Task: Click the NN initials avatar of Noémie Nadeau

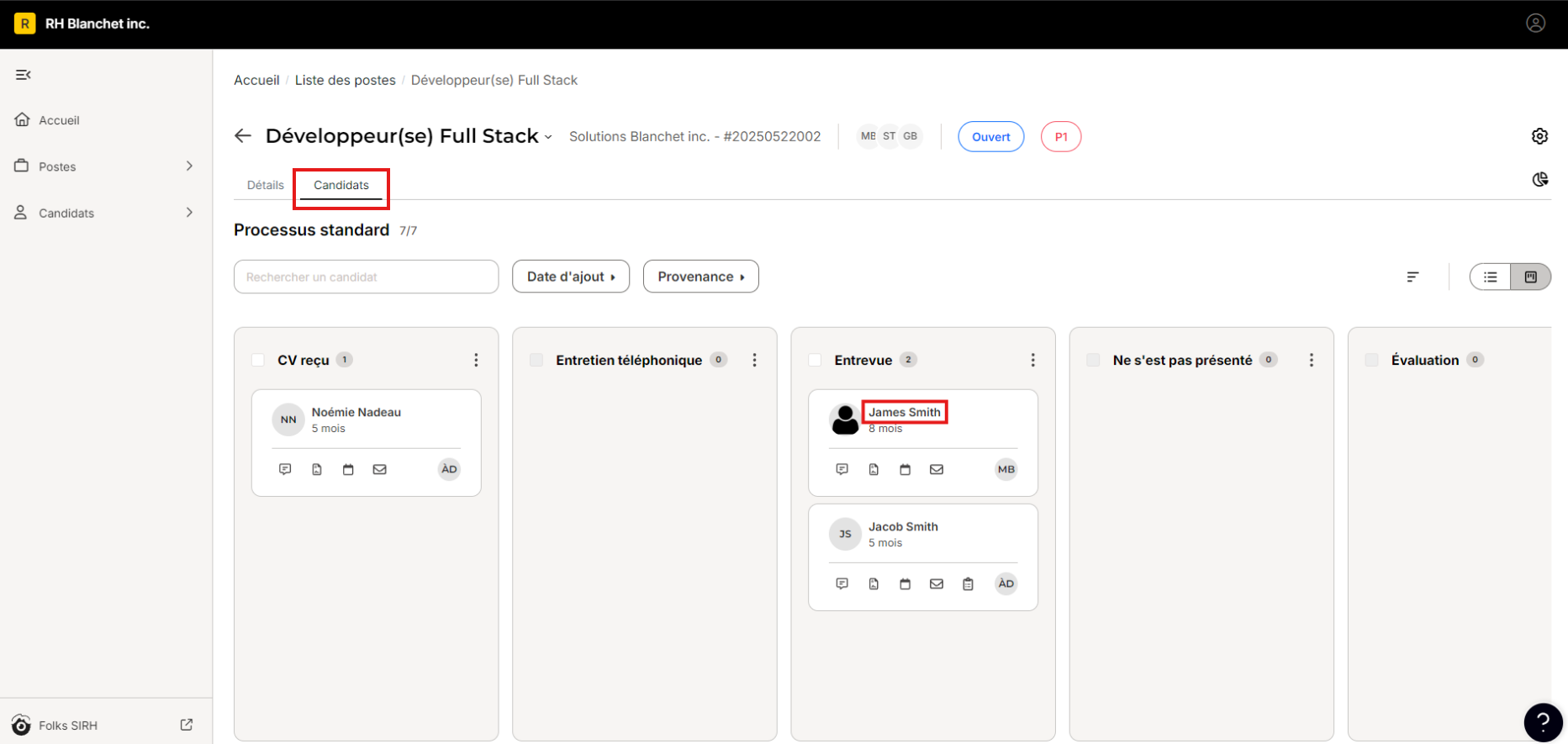Action: pyautogui.click(x=288, y=419)
